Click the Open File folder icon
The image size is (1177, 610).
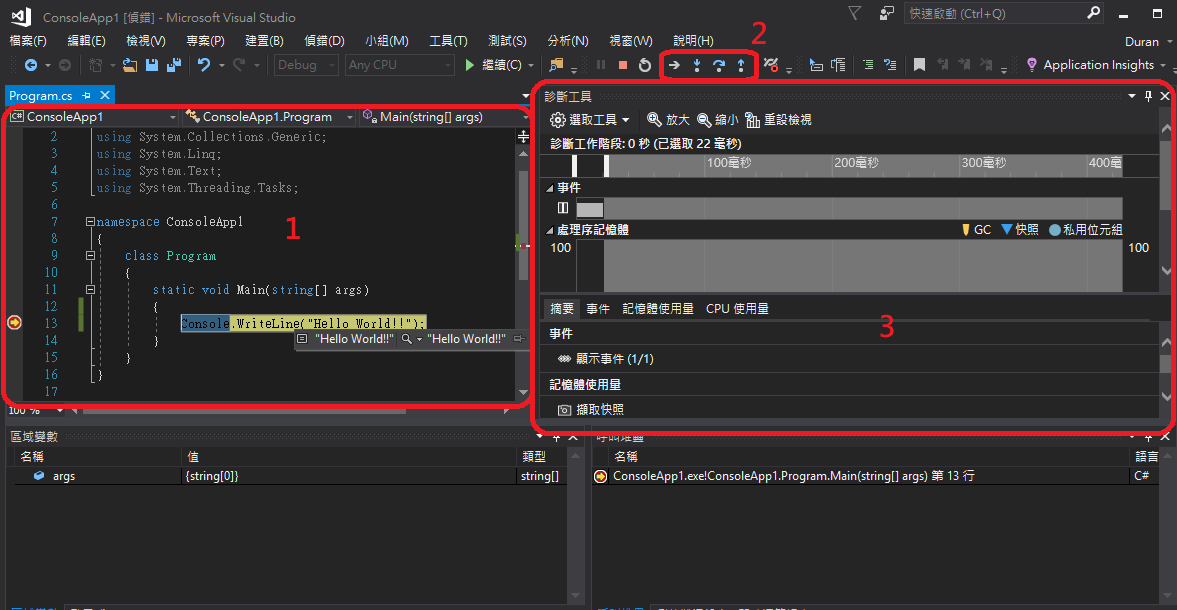point(130,65)
